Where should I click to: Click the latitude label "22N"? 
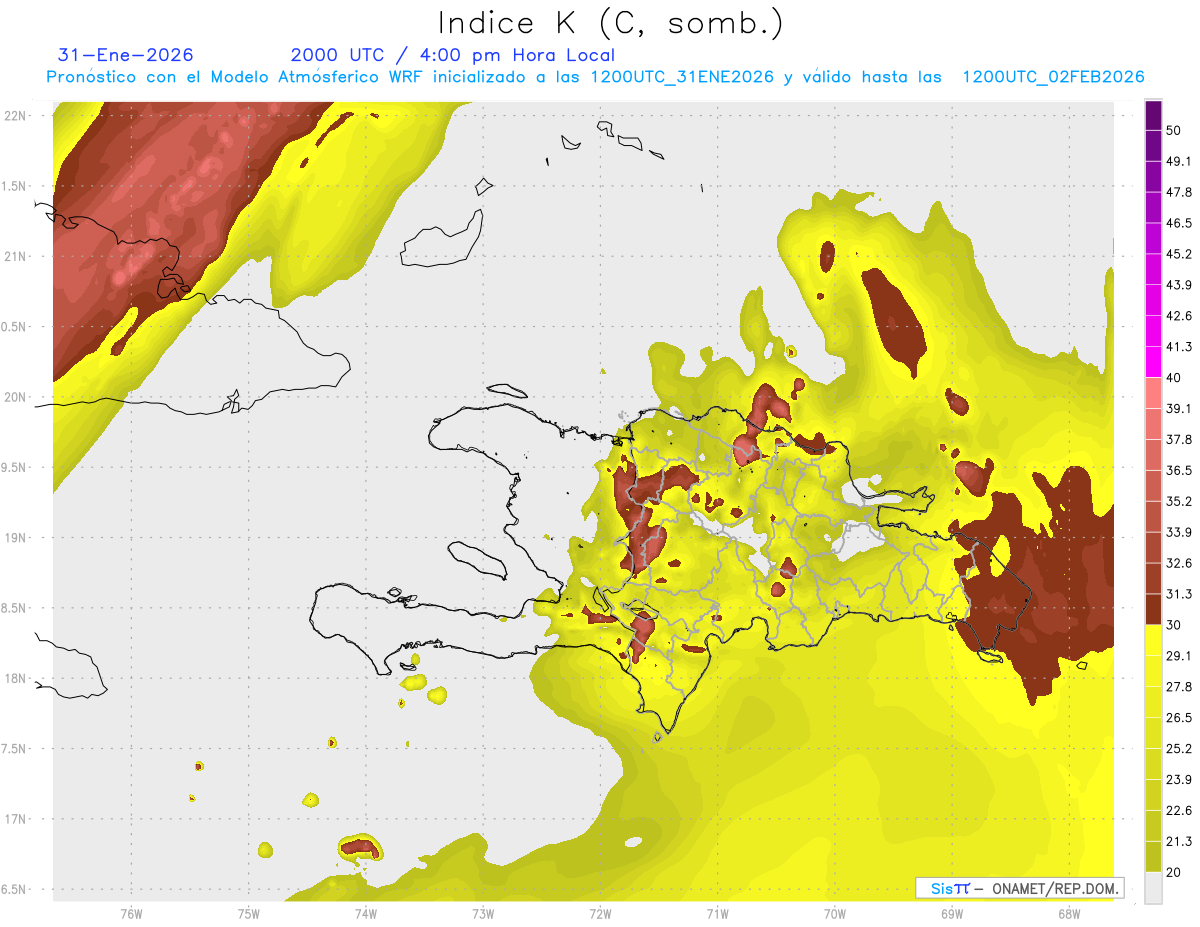pyautogui.click(x=14, y=115)
